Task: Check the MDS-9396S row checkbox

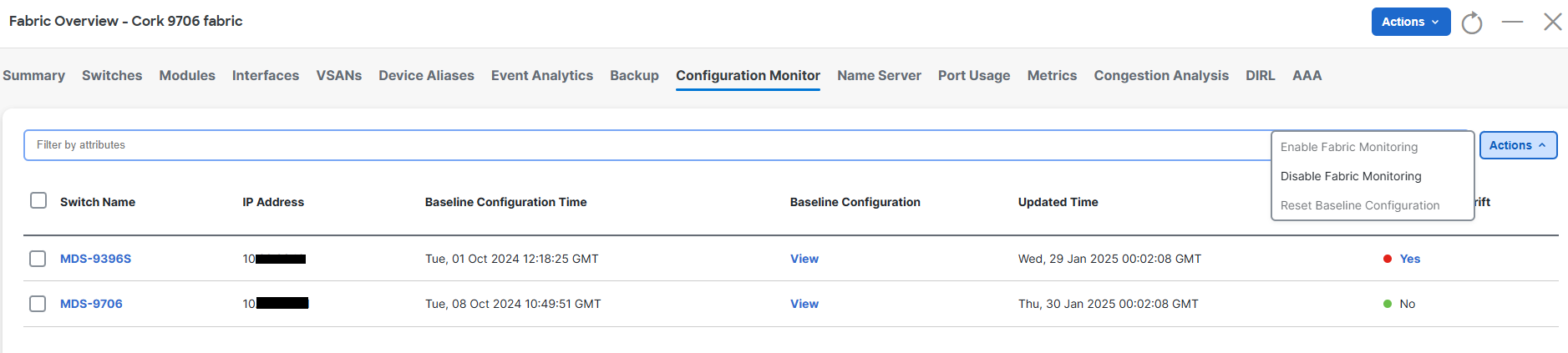Action: tap(38, 259)
